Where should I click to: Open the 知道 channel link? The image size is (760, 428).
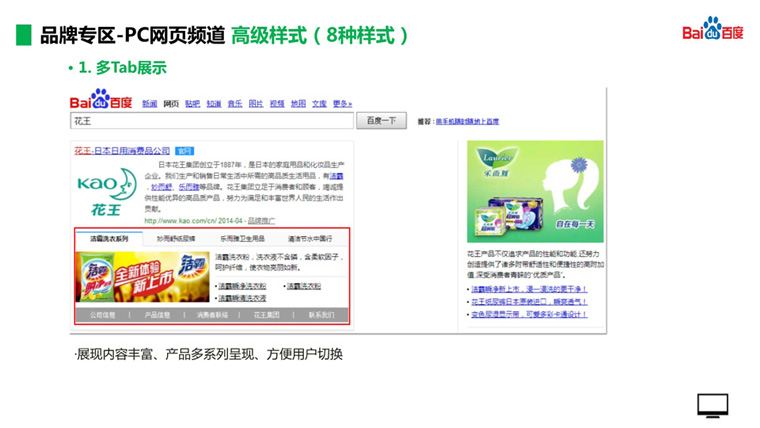click(214, 104)
